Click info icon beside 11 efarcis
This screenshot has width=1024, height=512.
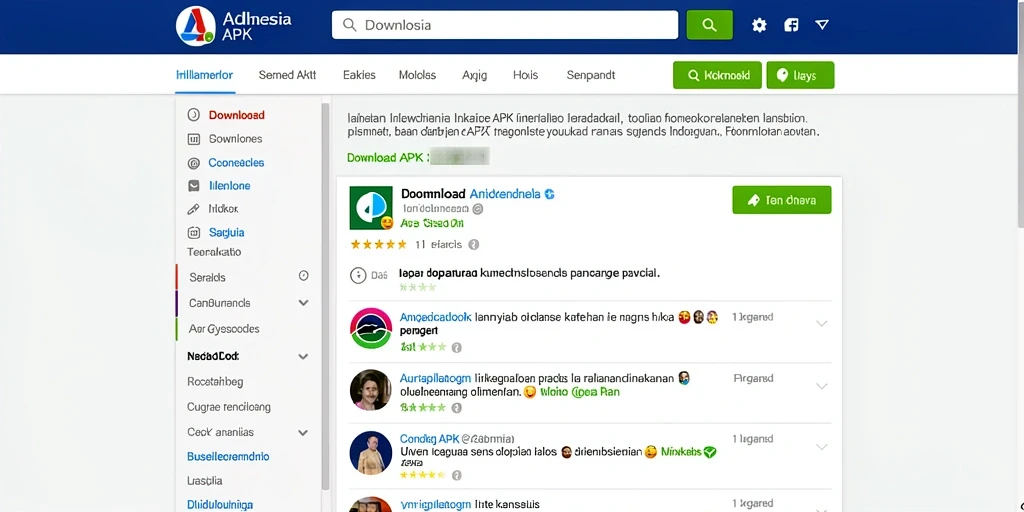click(474, 244)
